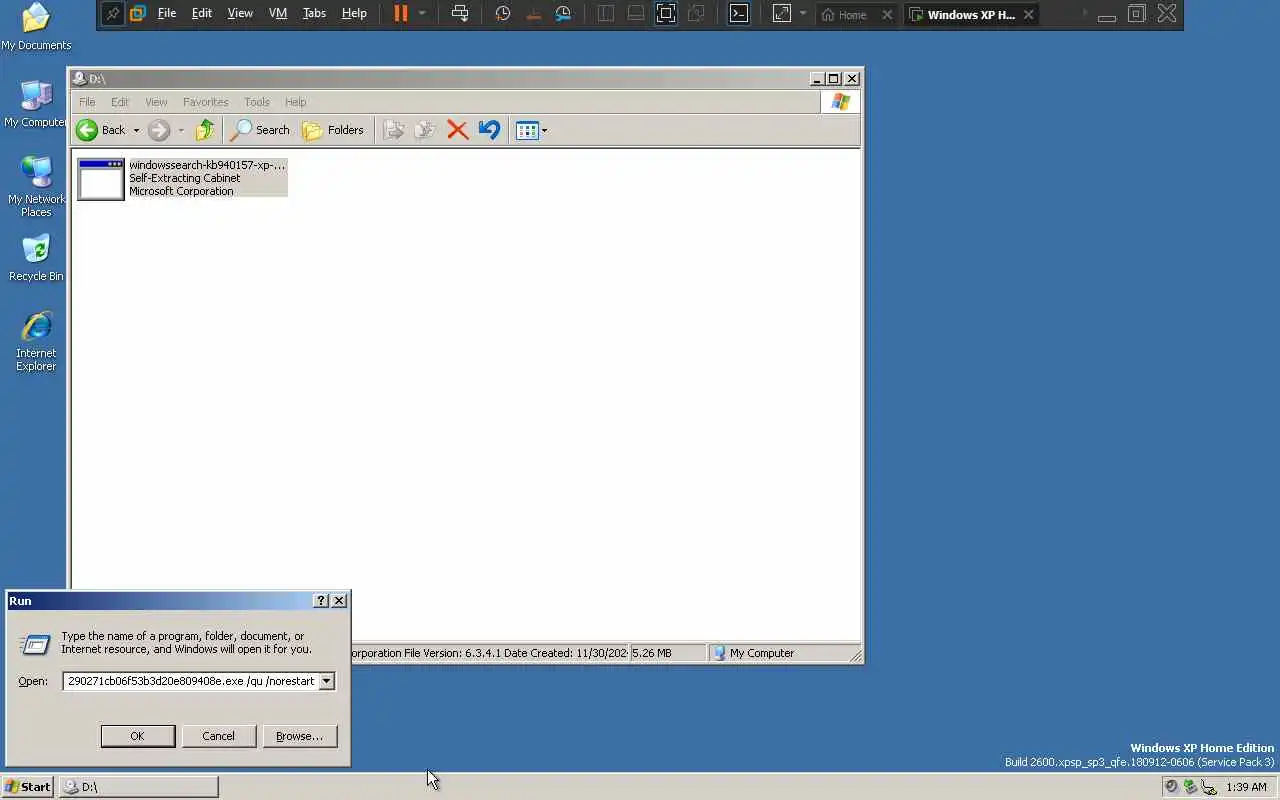This screenshot has width=1280, height=800.
Task: Click Cancel in the Run dialog
Action: point(218,736)
